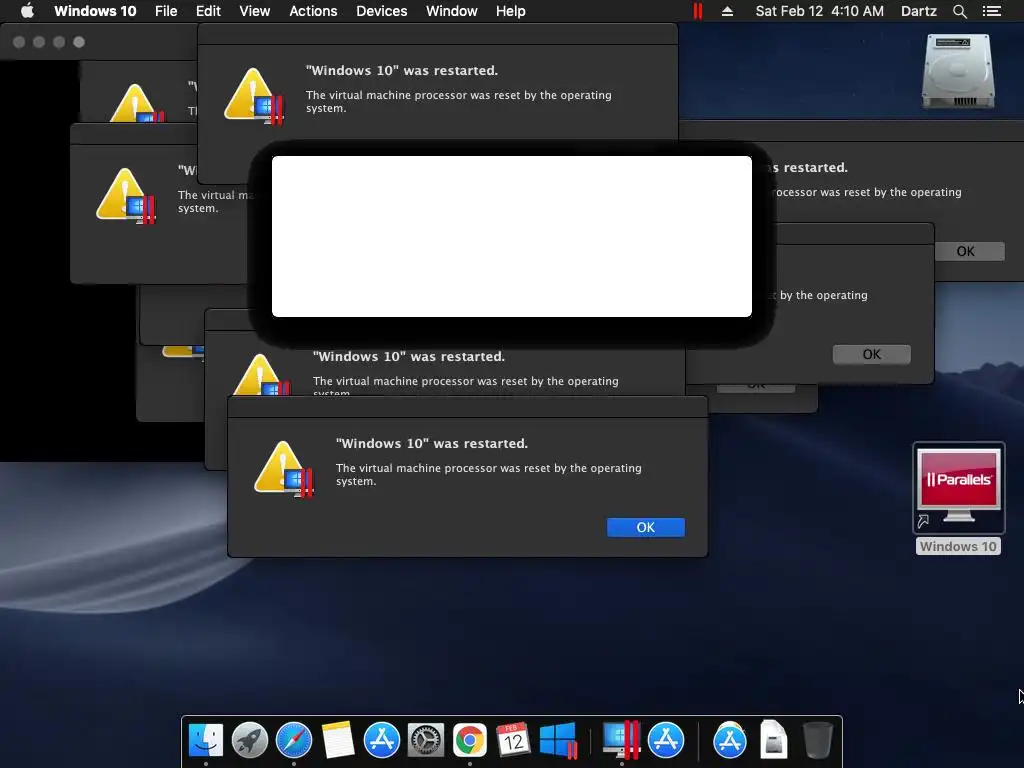This screenshot has height=768, width=1024.
Task: Click the warning icon in the left restart dialog
Action: 125,196
